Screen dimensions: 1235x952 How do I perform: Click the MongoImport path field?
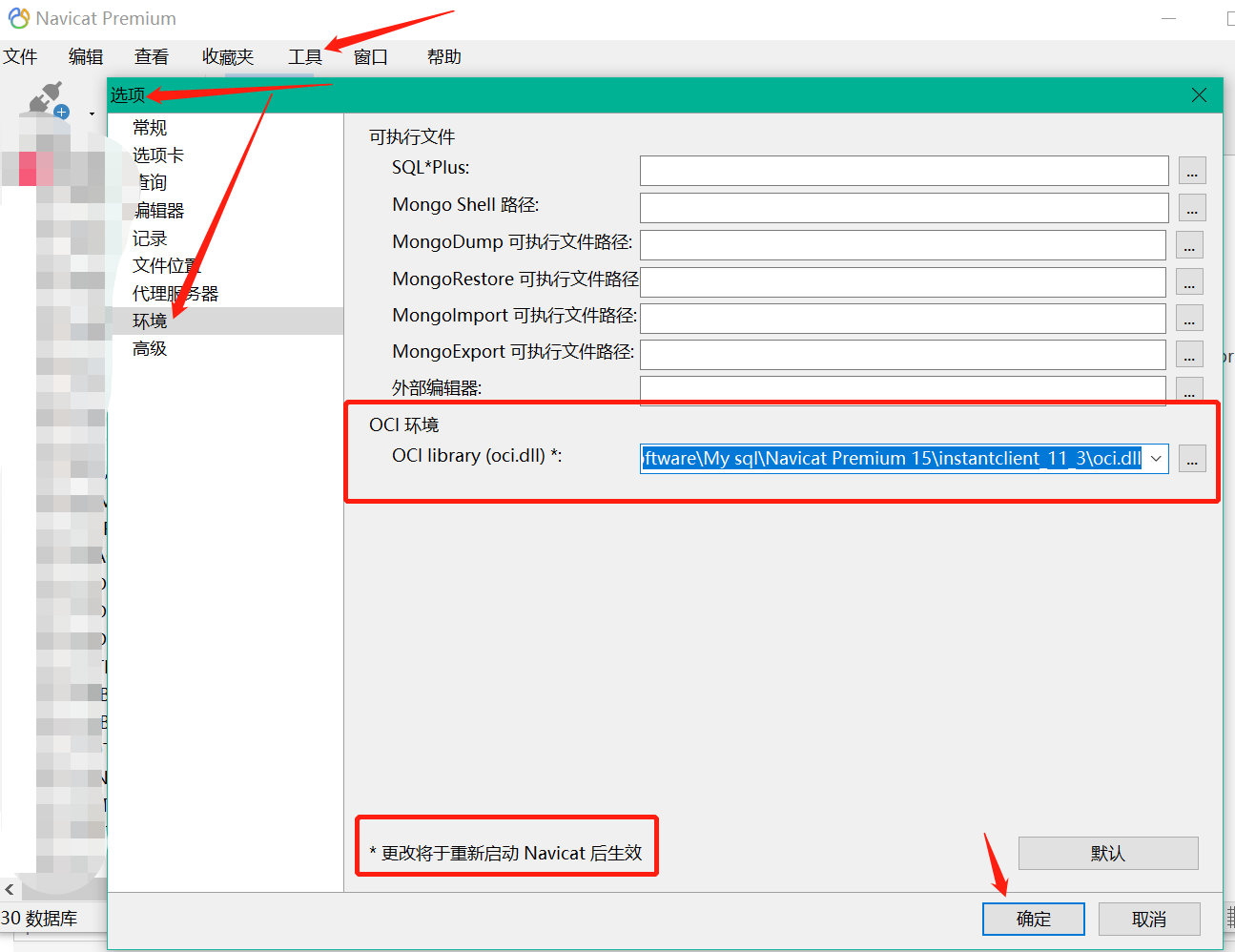903,319
